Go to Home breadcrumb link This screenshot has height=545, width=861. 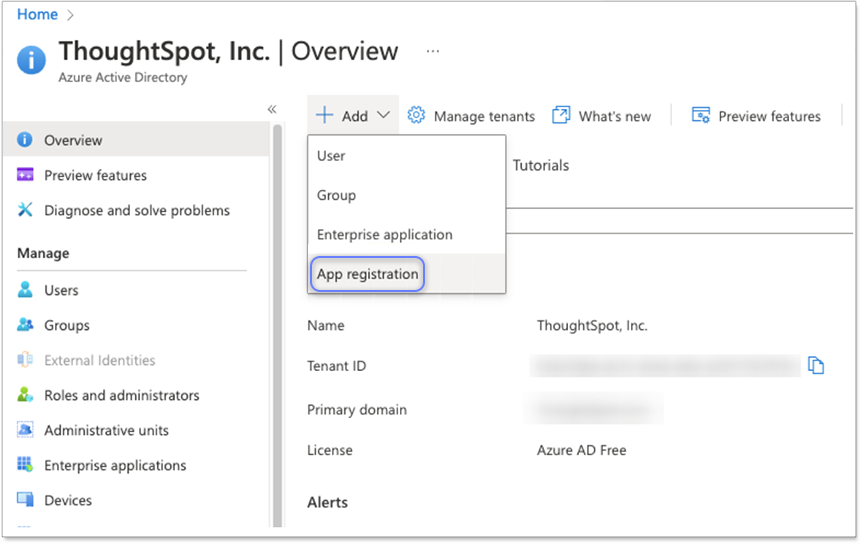pos(37,14)
